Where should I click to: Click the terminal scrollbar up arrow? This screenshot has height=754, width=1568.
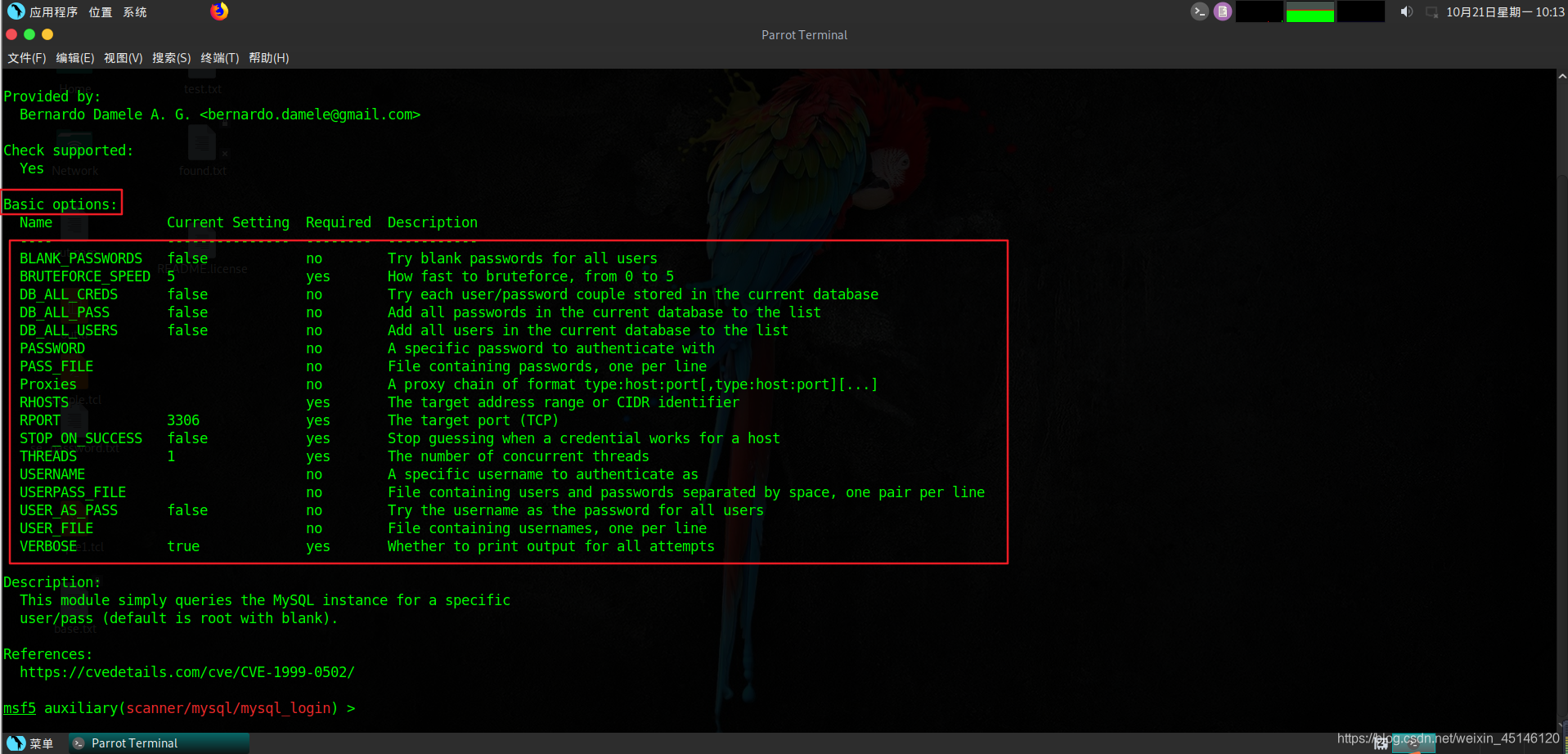(x=1561, y=76)
